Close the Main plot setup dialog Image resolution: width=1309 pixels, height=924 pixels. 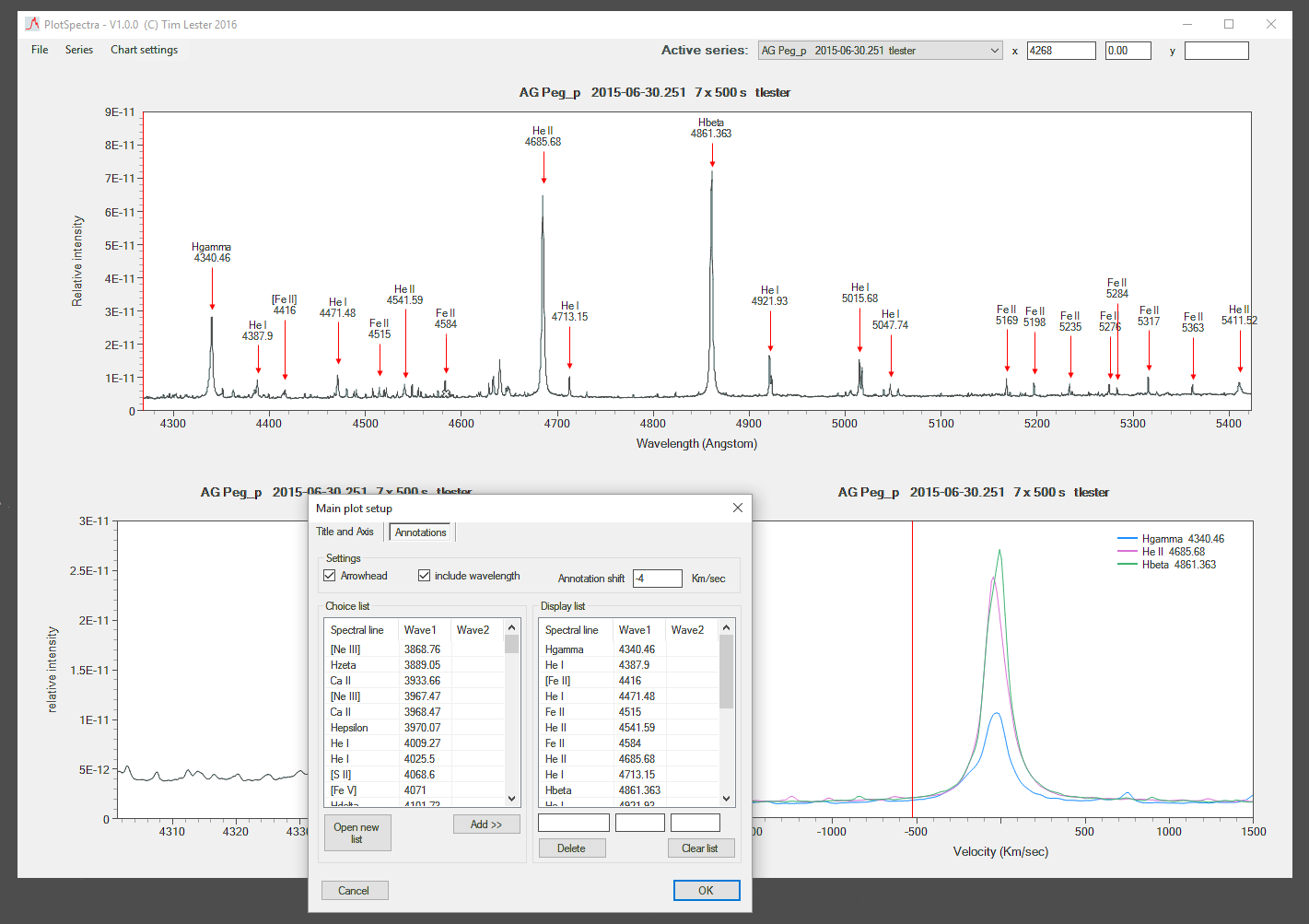click(x=737, y=508)
